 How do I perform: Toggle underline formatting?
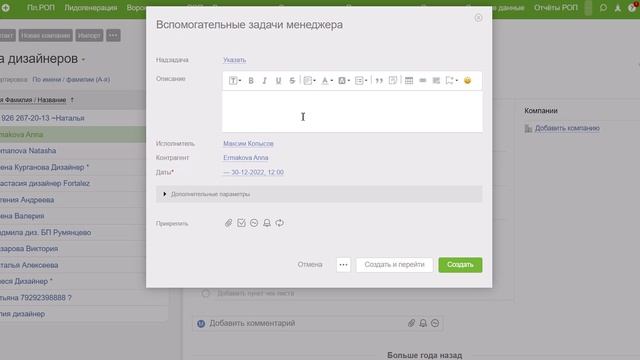[278, 80]
